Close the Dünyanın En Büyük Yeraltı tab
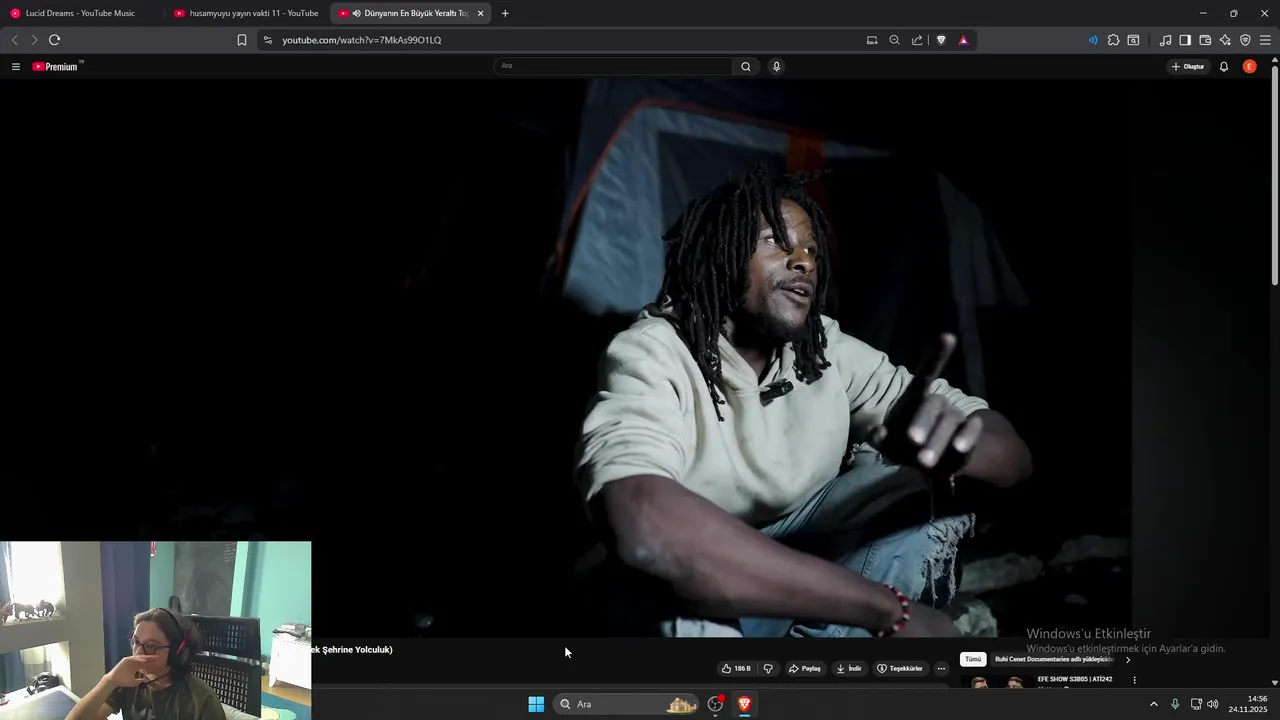The width and height of the screenshot is (1280, 720). [481, 14]
